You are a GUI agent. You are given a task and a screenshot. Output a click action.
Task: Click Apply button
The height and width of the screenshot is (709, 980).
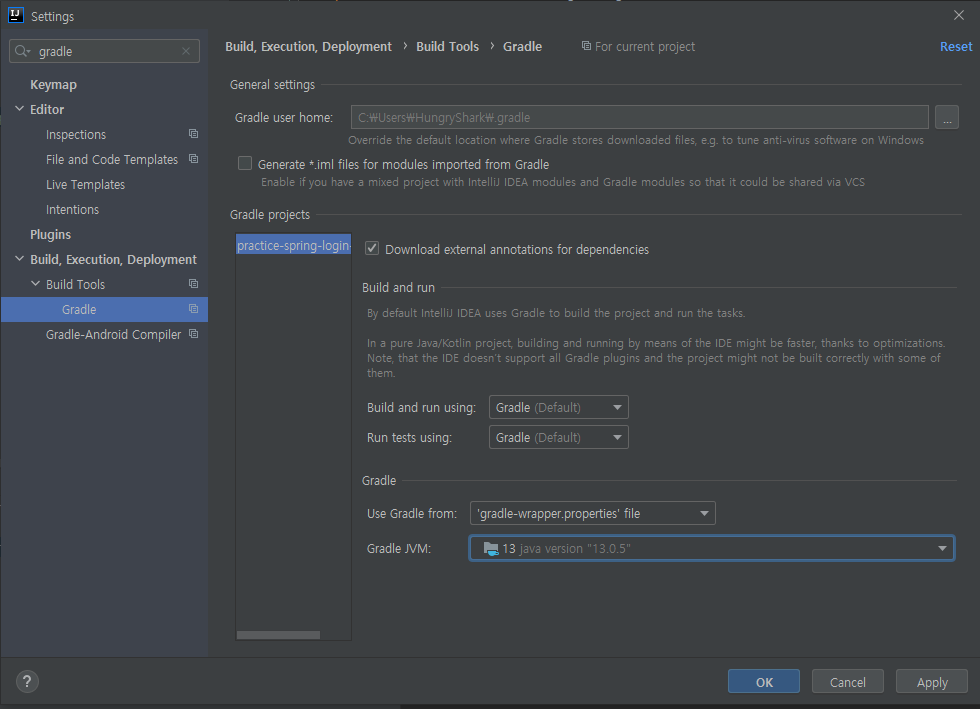[931, 681]
